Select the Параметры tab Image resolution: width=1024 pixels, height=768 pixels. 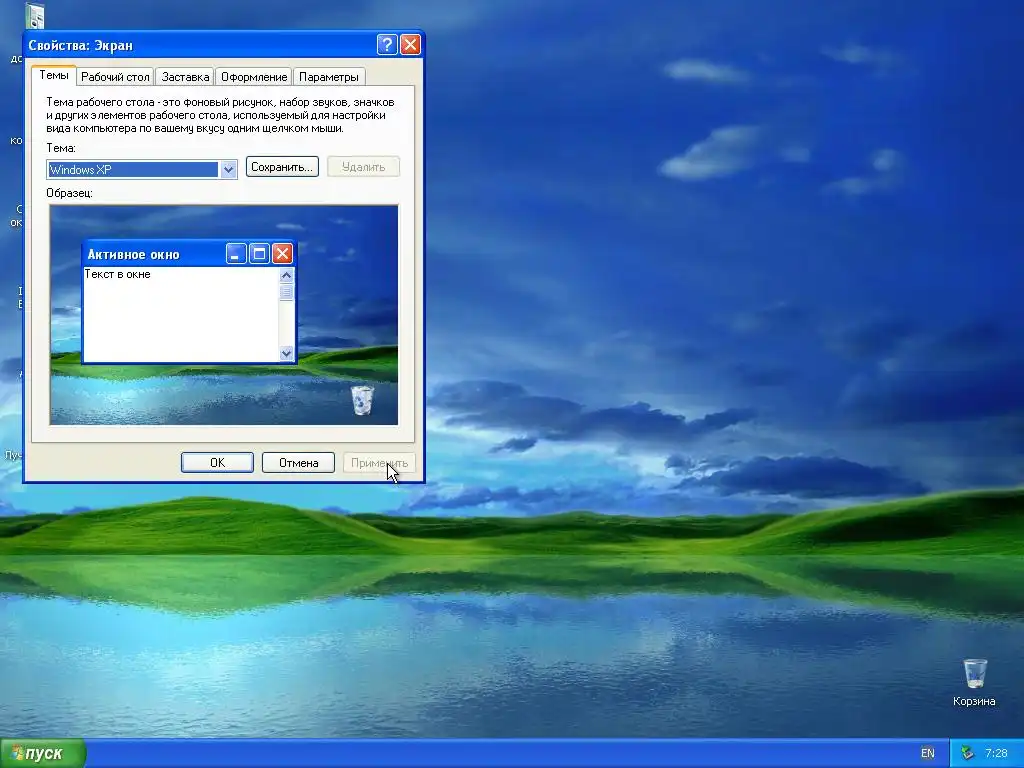pos(328,77)
